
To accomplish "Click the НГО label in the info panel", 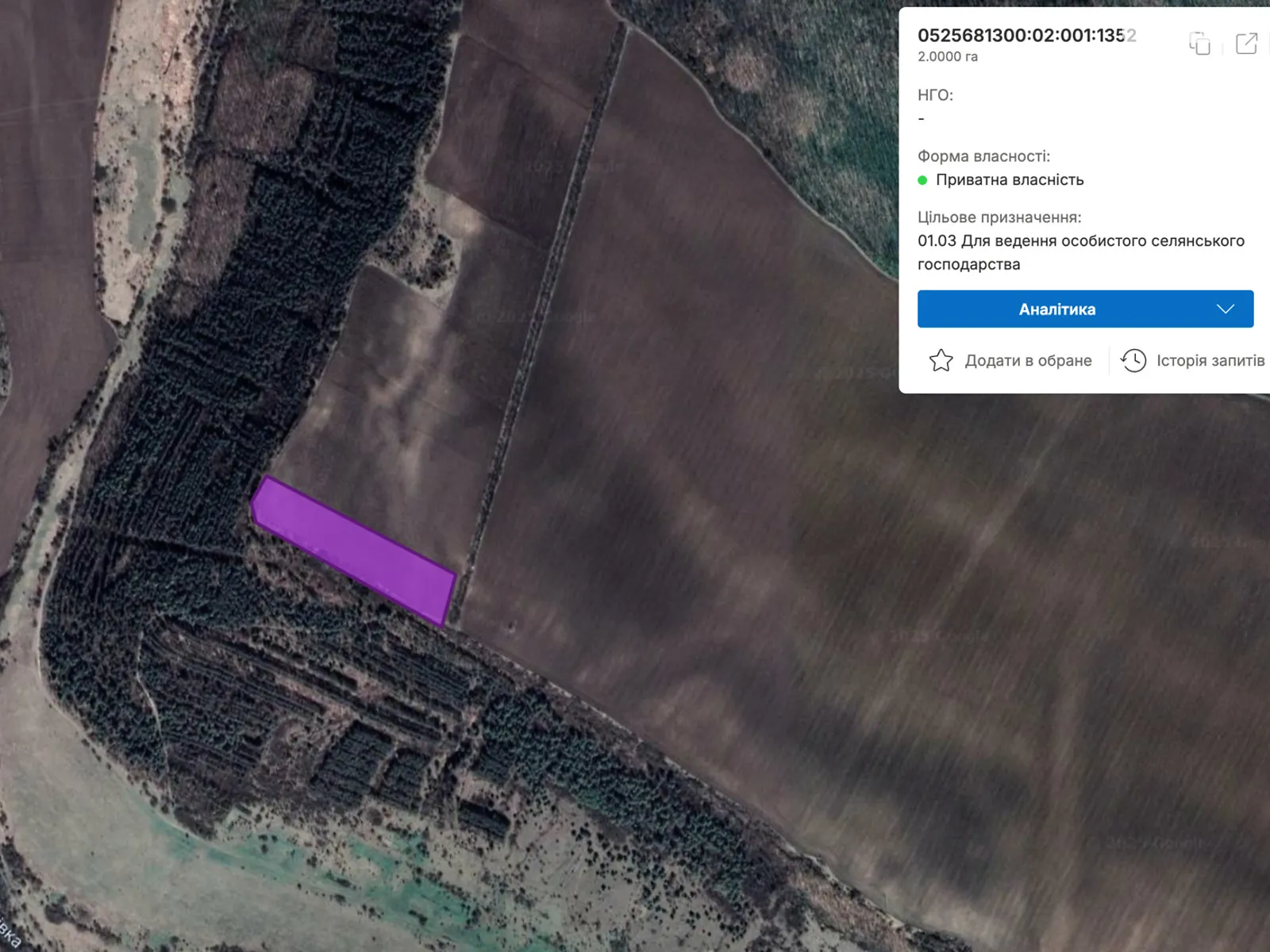I will [x=935, y=95].
